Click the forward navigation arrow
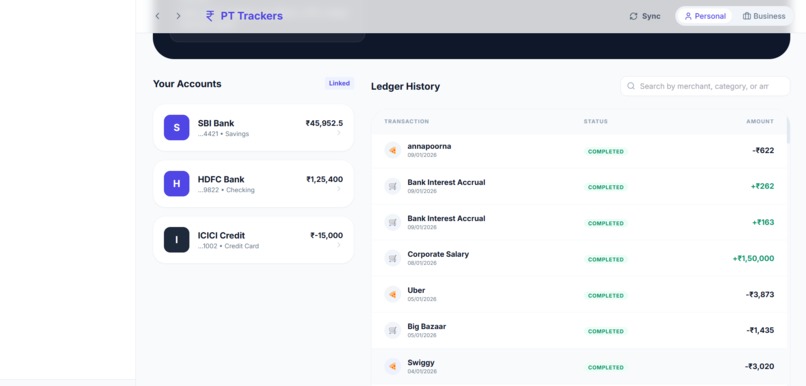This screenshot has width=806, height=386. coord(178,16)
